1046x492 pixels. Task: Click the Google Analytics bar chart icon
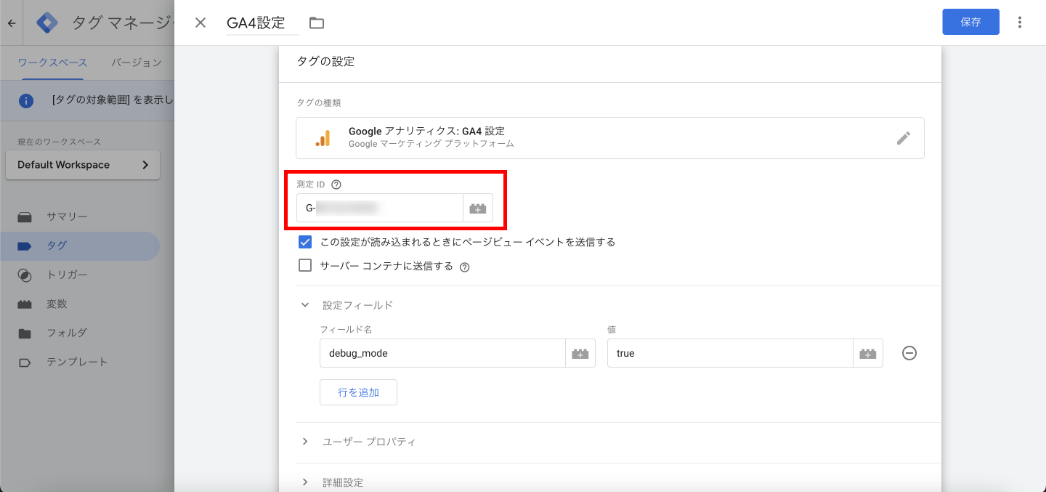click(323, 138)
